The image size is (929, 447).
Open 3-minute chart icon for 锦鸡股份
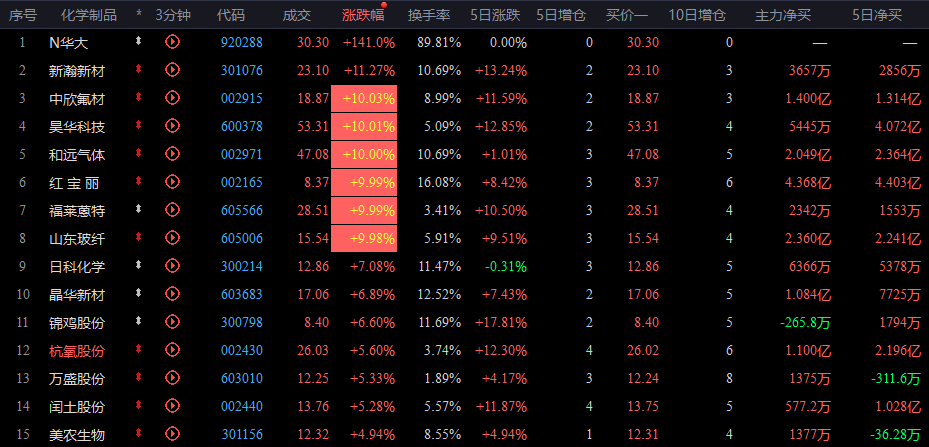(x=172, y=322)
